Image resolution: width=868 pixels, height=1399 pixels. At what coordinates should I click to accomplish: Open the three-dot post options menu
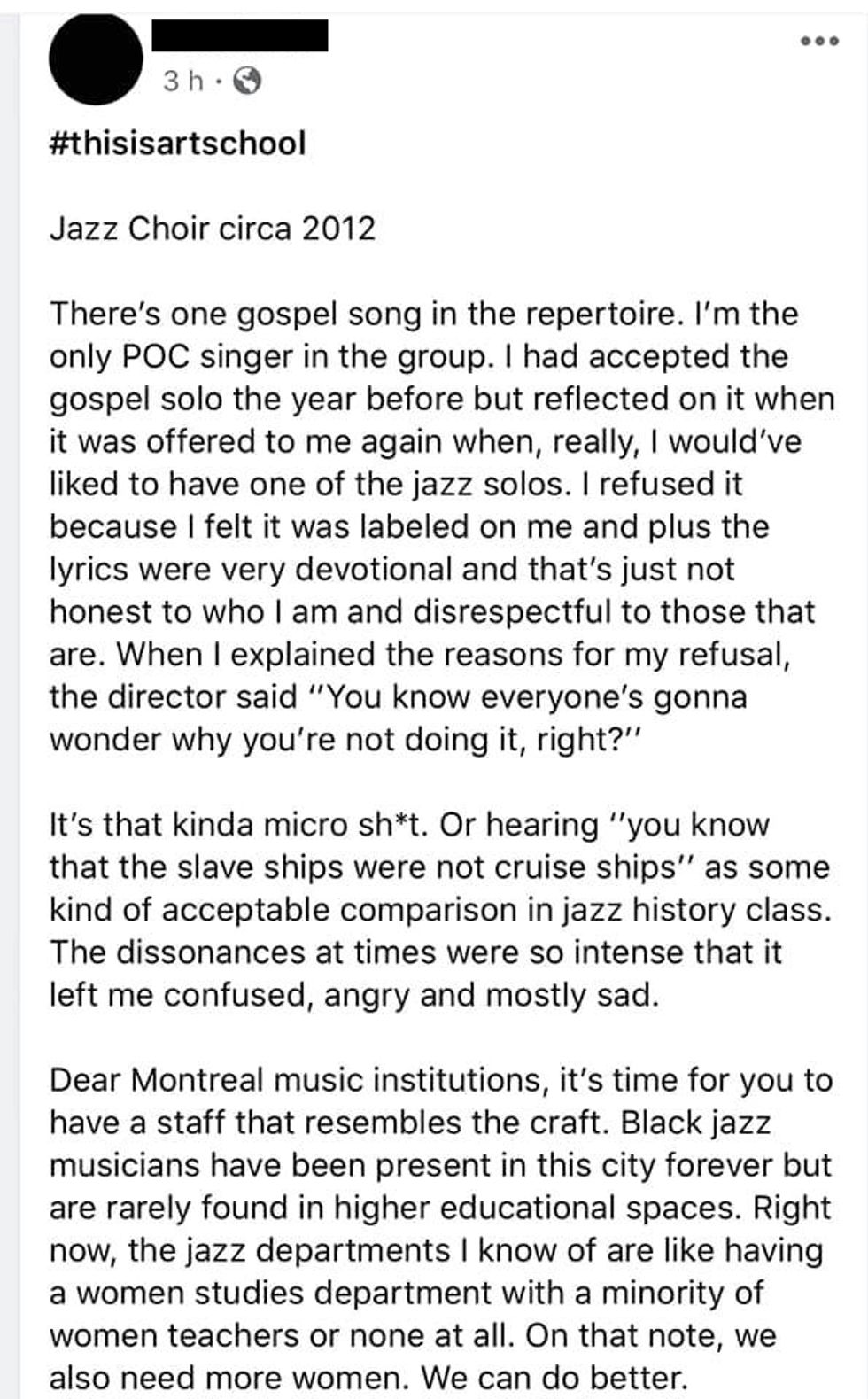(818, 41)
